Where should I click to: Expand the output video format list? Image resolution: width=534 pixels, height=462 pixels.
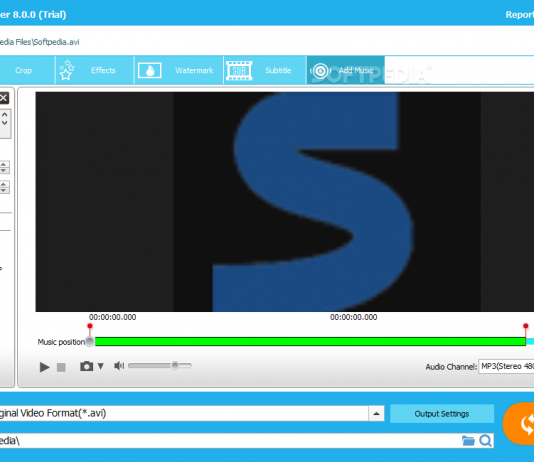point(376,414)
